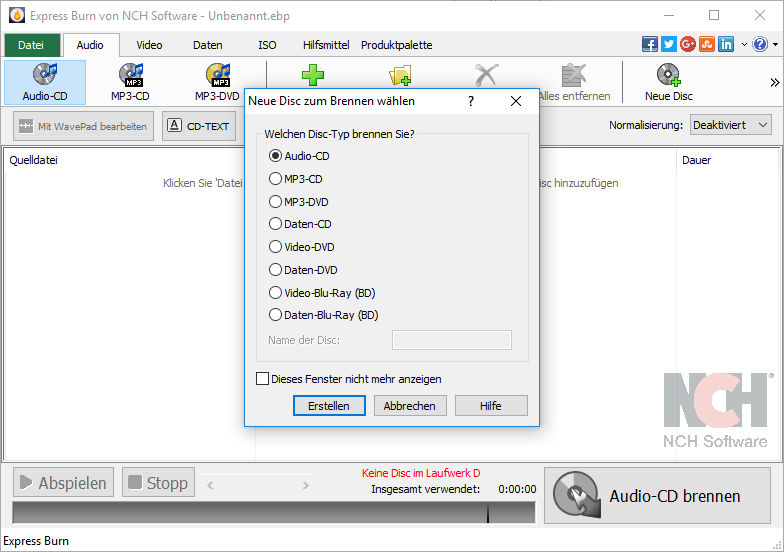Click the Abspielen play button
Viewport: 784px width, 552px height.
tap(64, 482)
